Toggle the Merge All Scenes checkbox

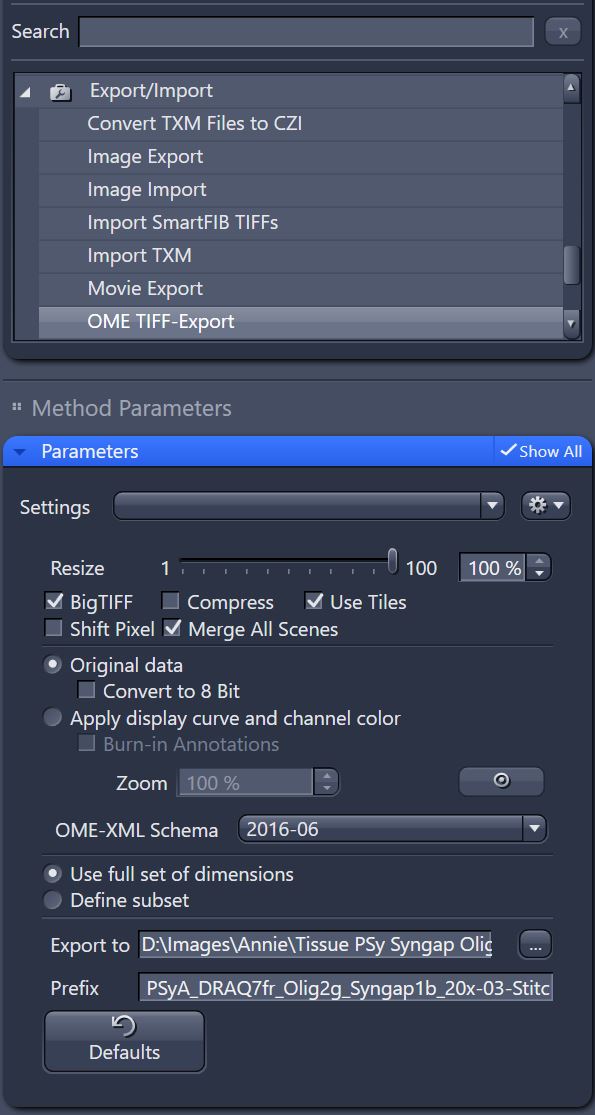coord(172,629)
